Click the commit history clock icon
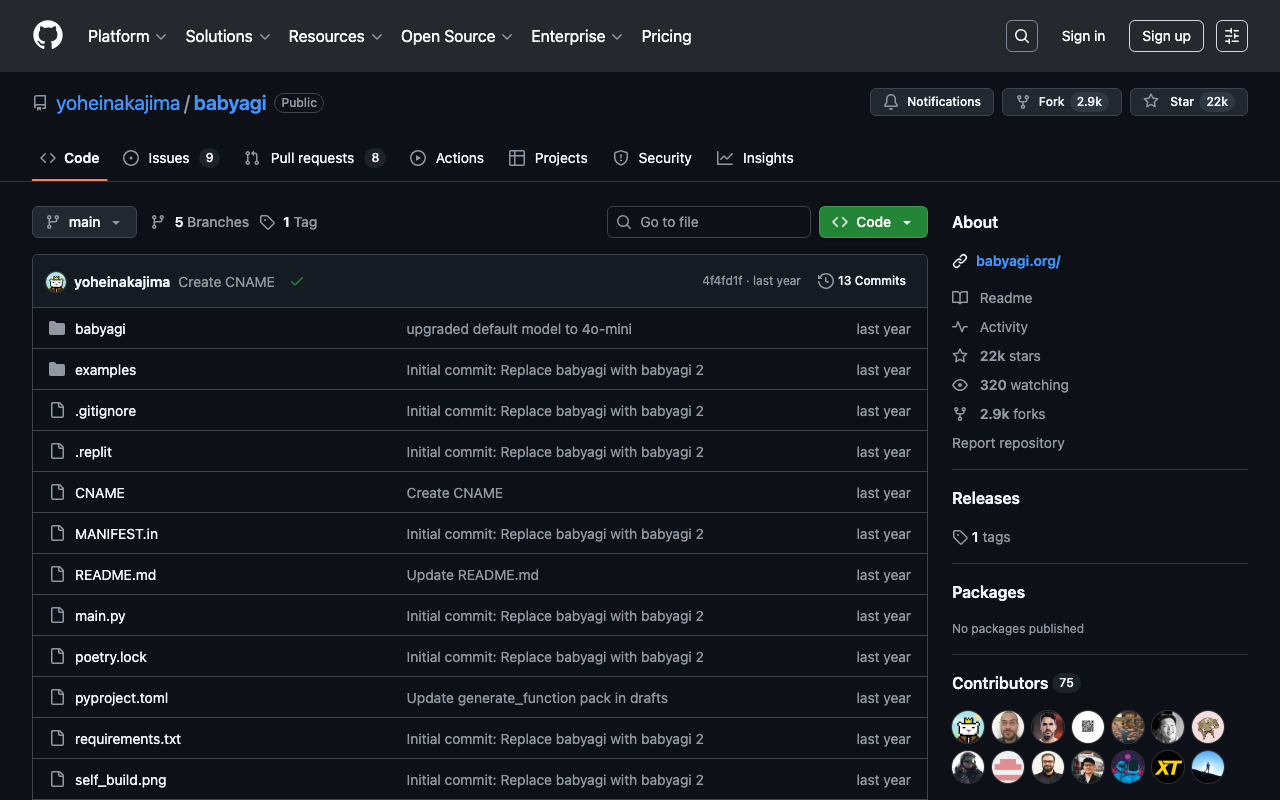 point(825,281)
